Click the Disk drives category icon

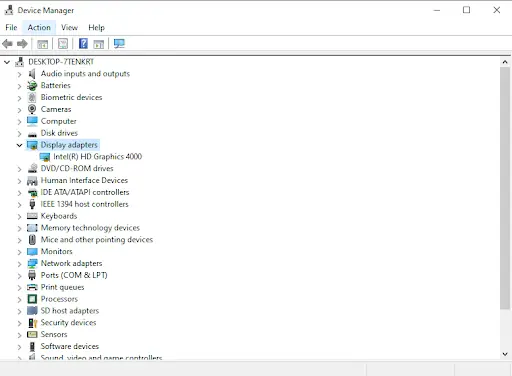pos(32,134)
